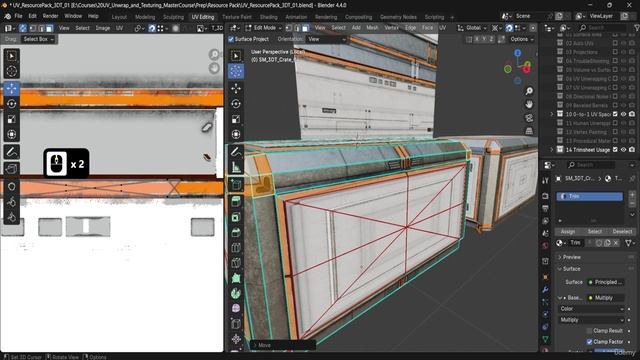Activate the 3D viewport Cursor tool
The height and width of the screenshot is (360, 640).
pos(236,71)
